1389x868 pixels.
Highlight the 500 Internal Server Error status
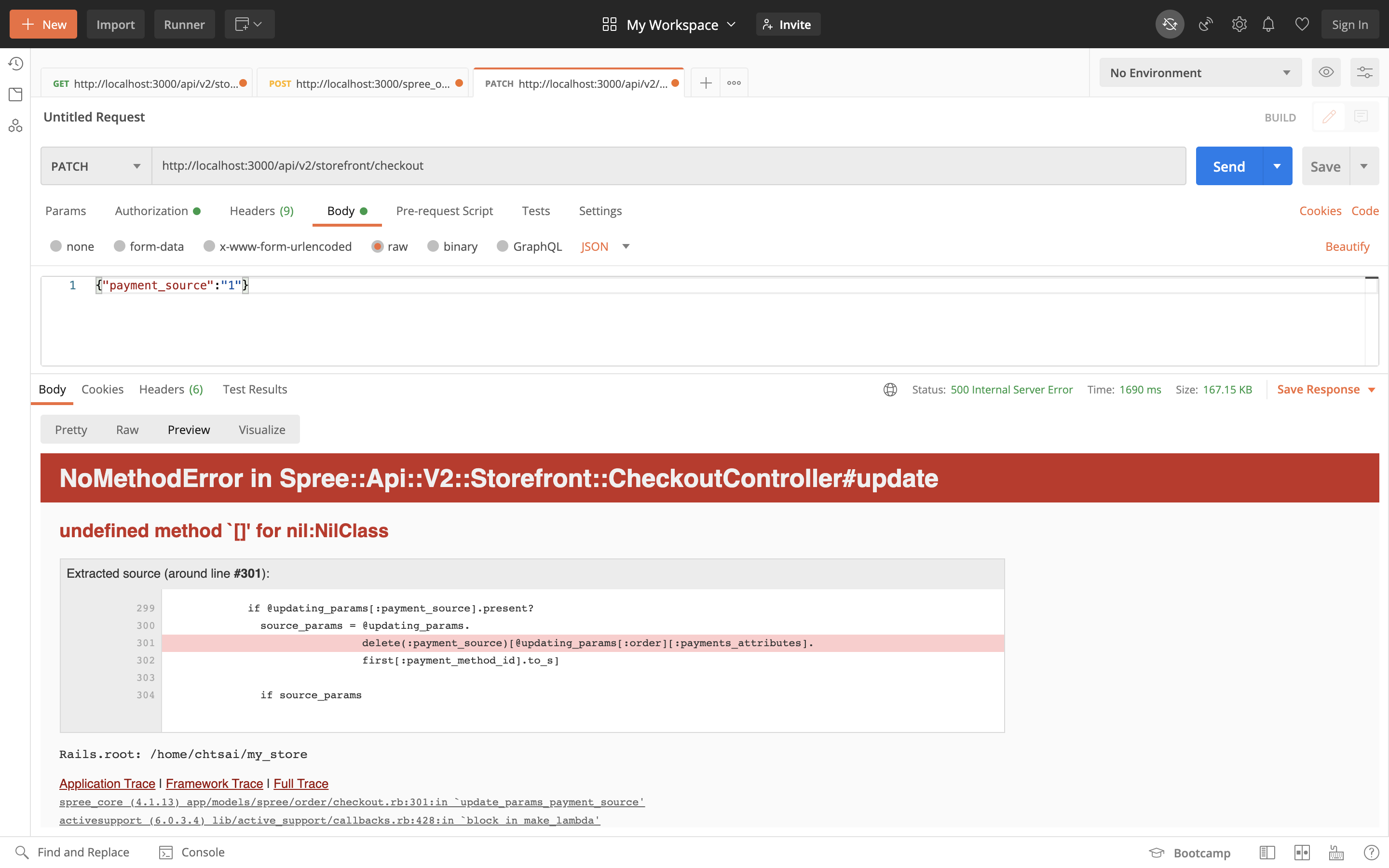coord(1011,389)
